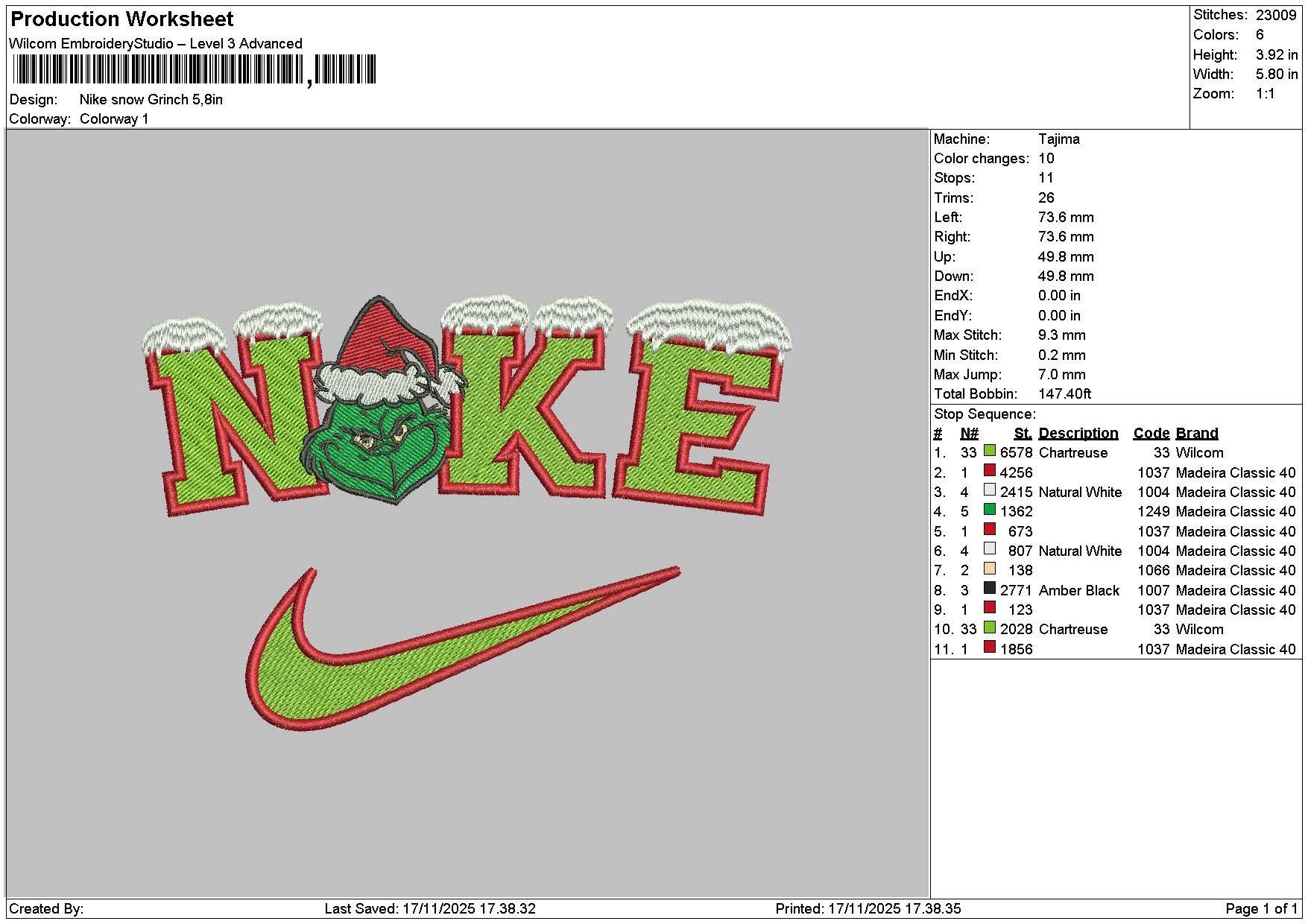The width and height of the screenshot is (1308, 924).
Task: Click the Down value "49.8 mm"
Action: tap(1066, 276)
